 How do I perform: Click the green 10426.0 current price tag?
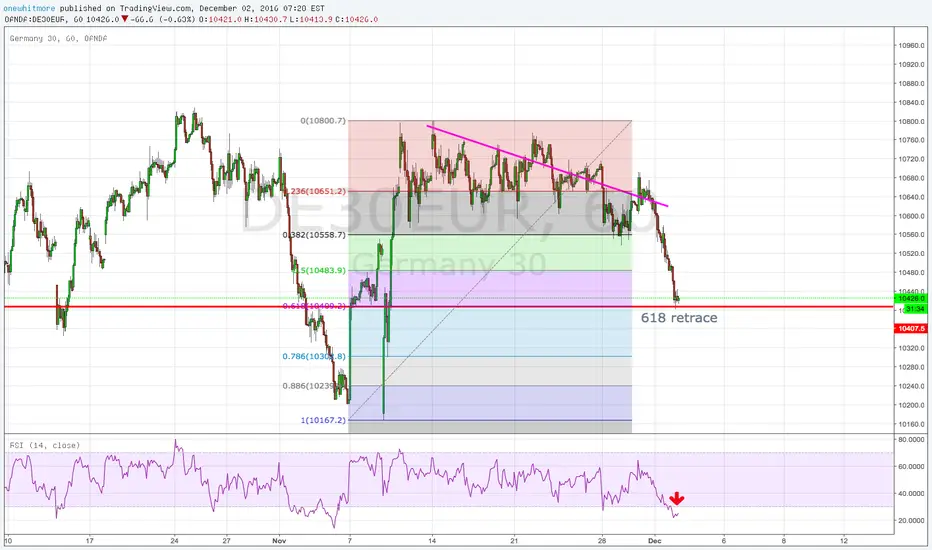coord(910,298)
